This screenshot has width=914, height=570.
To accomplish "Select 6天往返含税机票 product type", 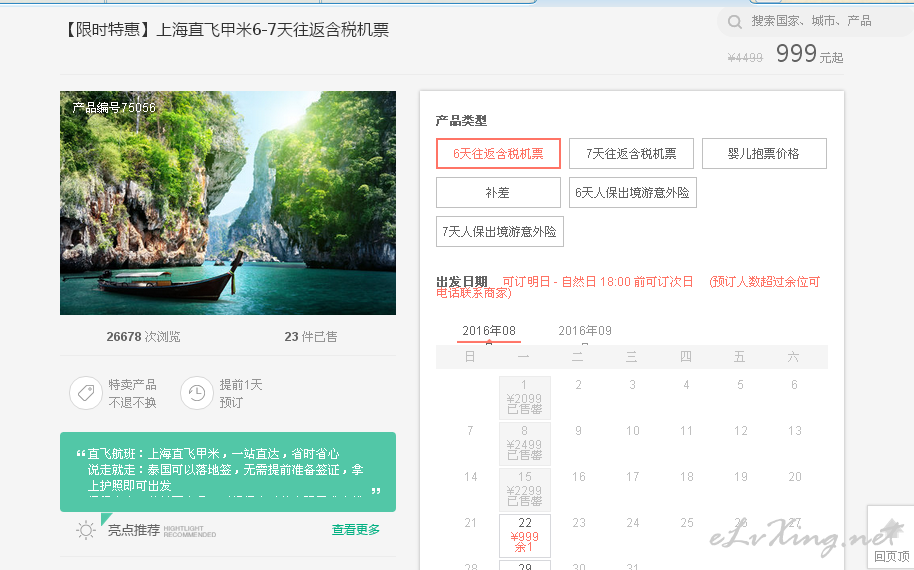I will (498, 153).
